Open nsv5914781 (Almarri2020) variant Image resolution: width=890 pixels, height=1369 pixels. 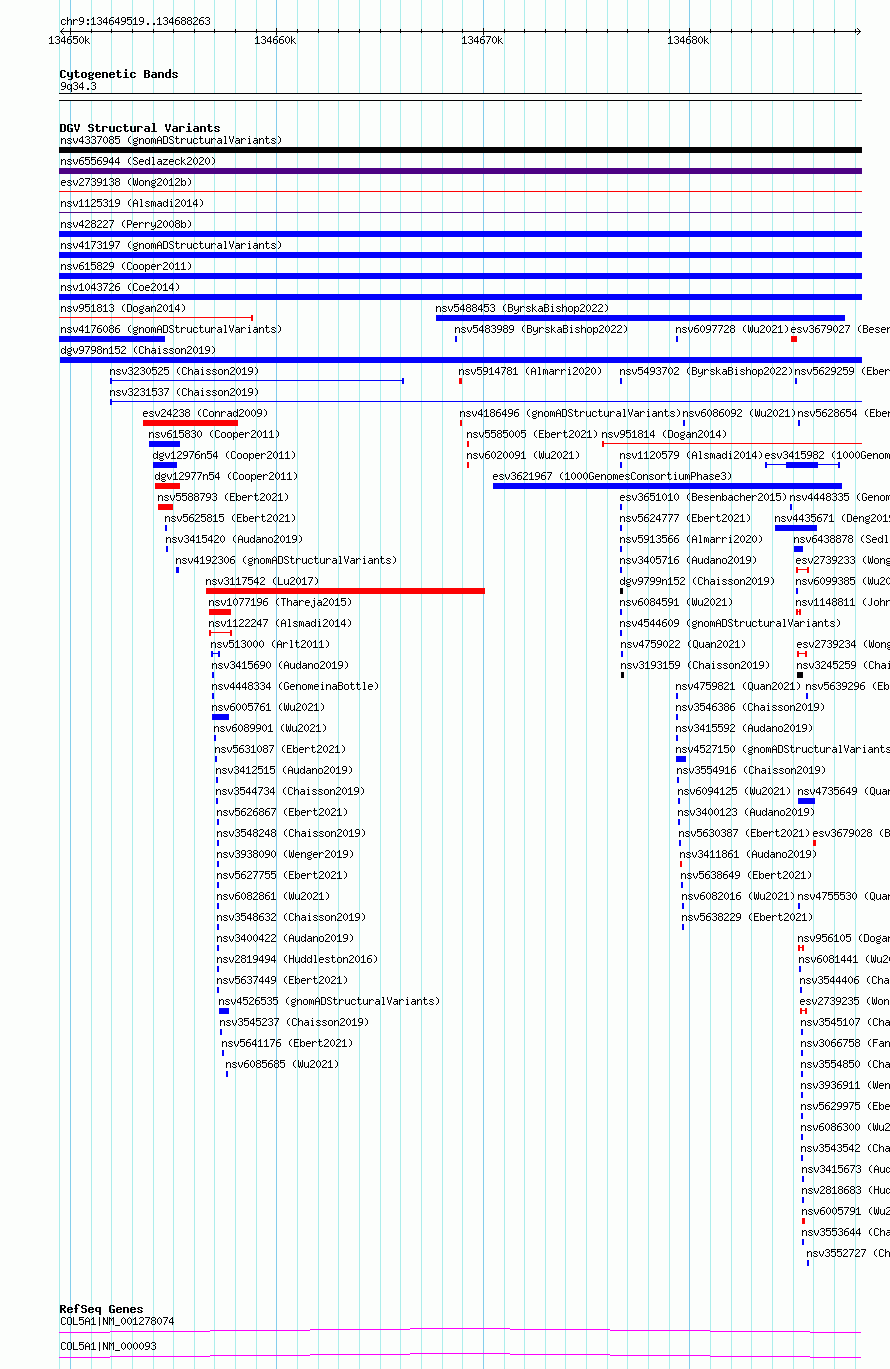(x=530, y=371)
